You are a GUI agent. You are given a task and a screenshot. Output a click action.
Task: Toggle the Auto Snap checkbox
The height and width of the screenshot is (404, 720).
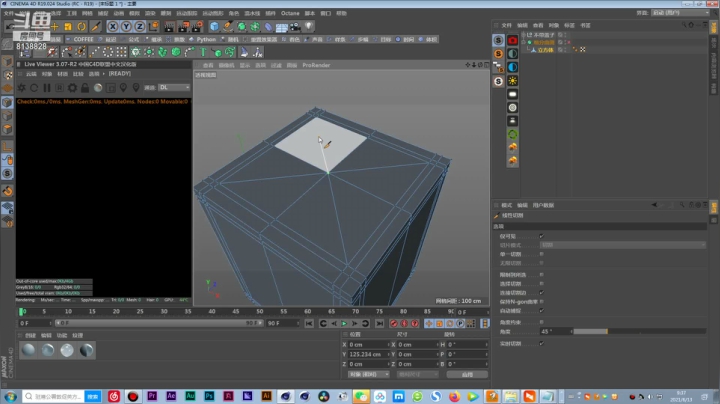click(541, 311)
